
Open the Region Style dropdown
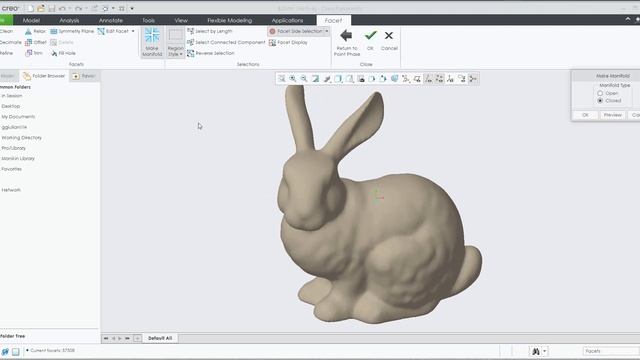tap(176, 42)
